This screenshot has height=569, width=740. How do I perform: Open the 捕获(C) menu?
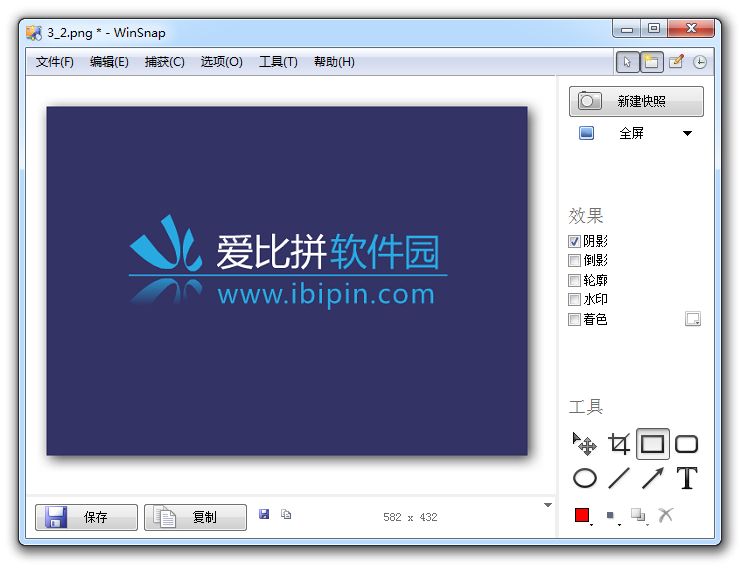click(164, 62)
